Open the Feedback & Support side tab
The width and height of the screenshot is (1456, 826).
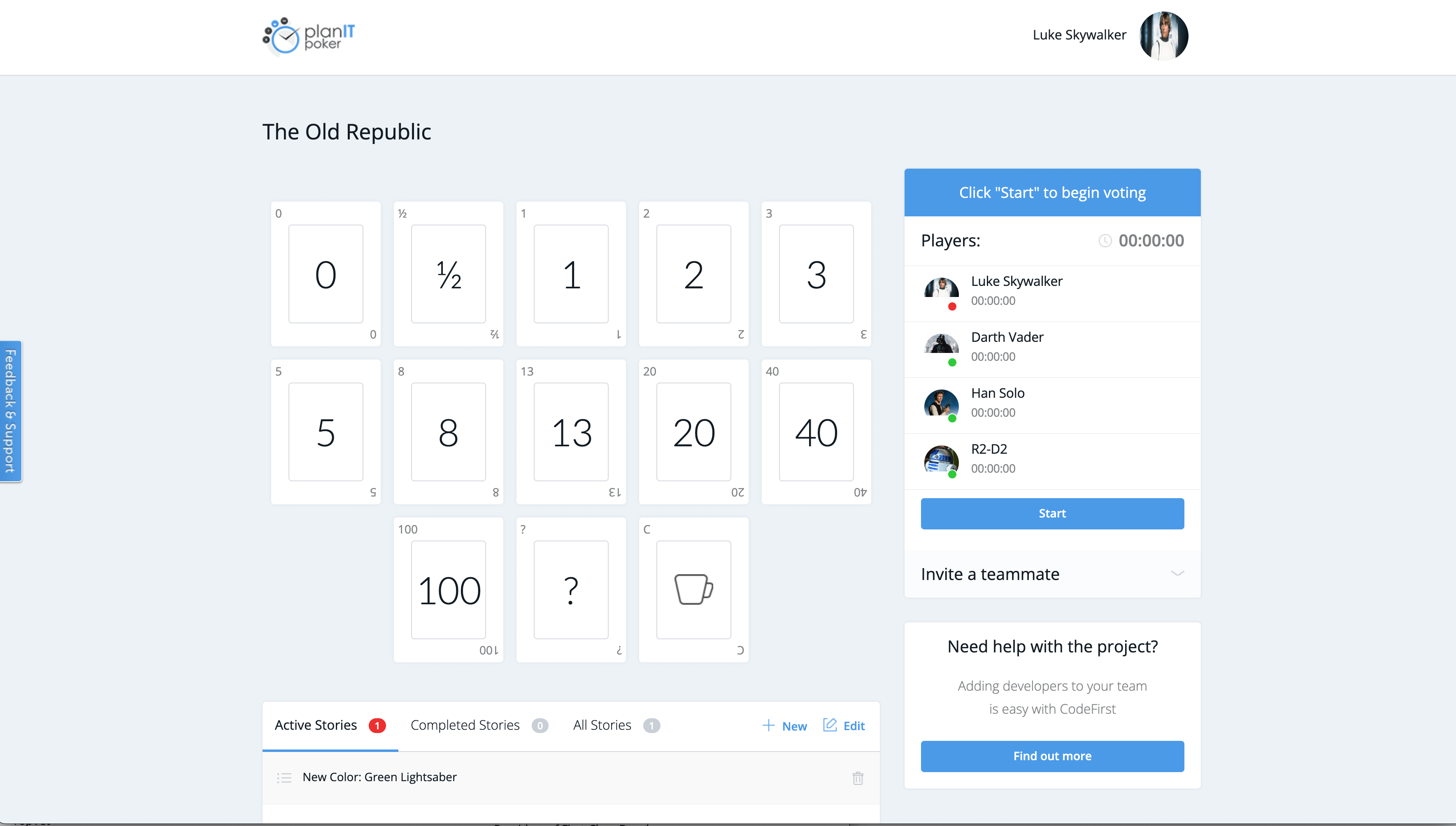[10, 411]
